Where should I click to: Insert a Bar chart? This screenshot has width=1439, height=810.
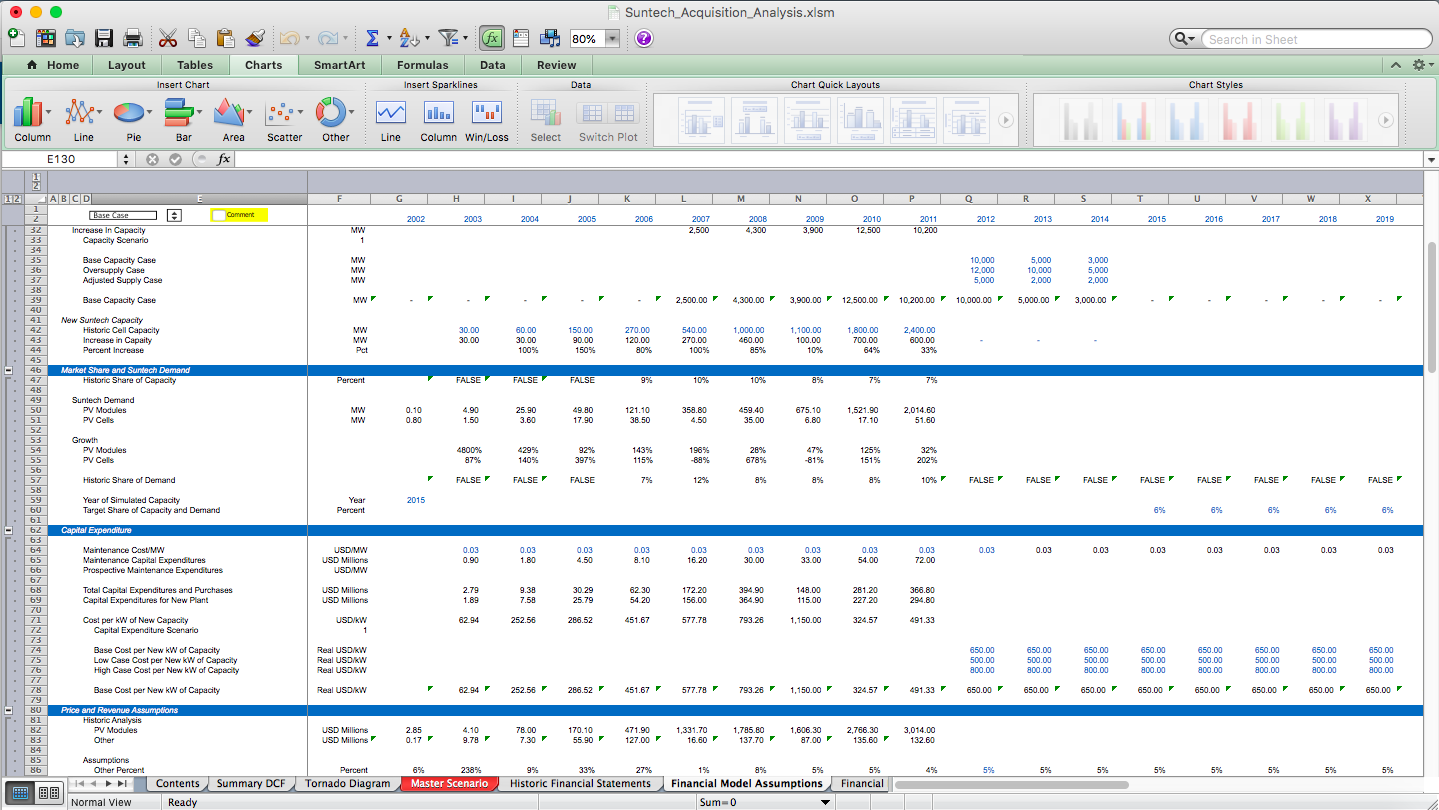pyautogui.click(x=184, y=119)
